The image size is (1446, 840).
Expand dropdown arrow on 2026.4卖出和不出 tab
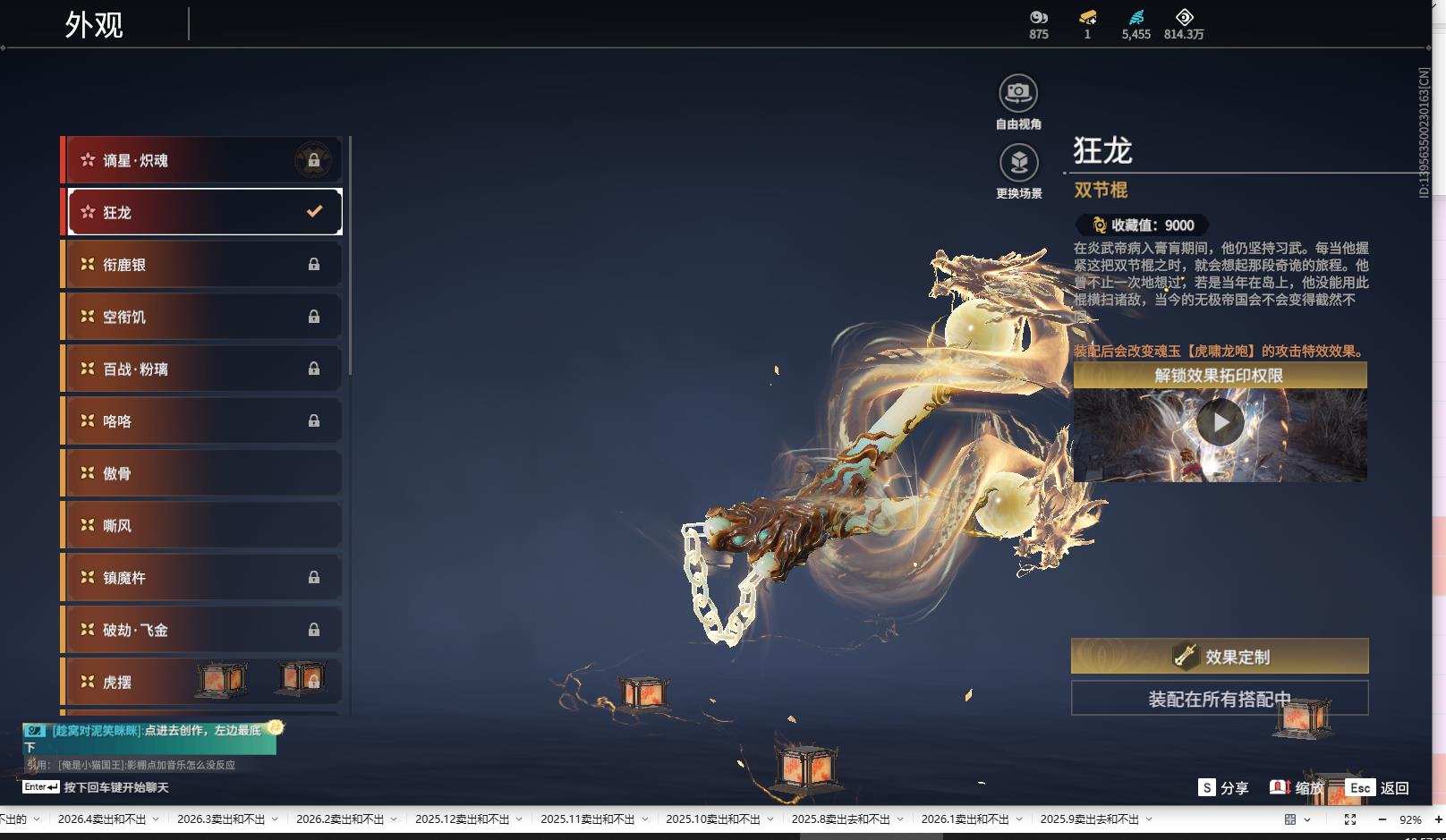tap(156, 819)
